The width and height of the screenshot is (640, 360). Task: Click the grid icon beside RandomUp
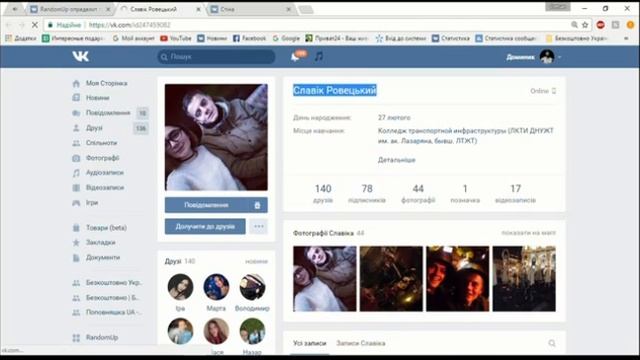click(x=76, y=338)
